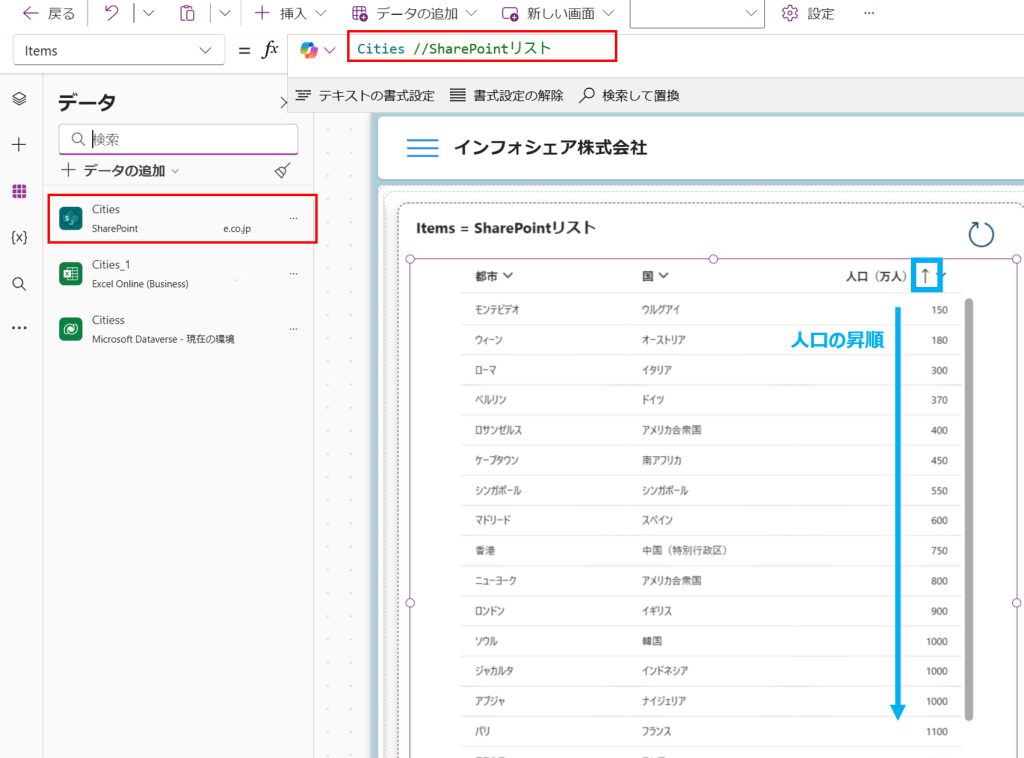Viewport: 1024px width, 758px height.
Task: Open 設定 settings in the toolbar
Action: click(808, 14)
